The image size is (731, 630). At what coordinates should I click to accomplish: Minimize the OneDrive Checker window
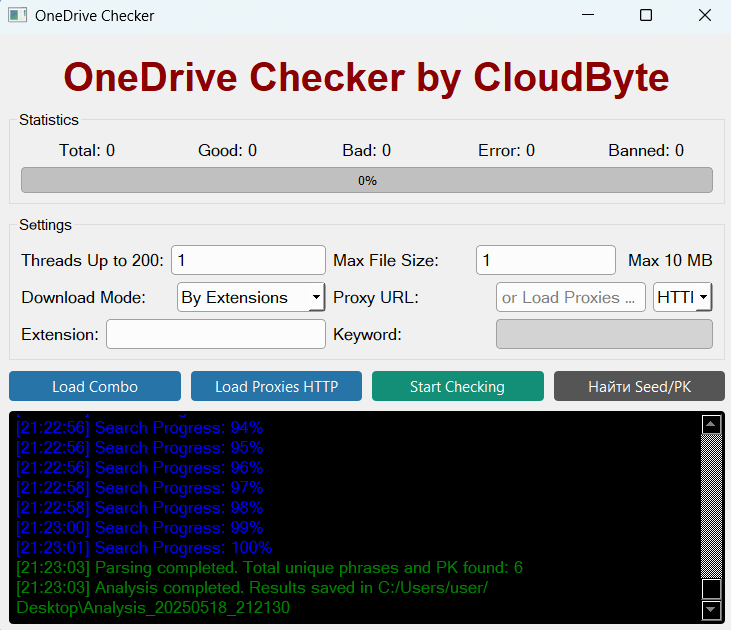pyautogui.click(x=588, y=15)
